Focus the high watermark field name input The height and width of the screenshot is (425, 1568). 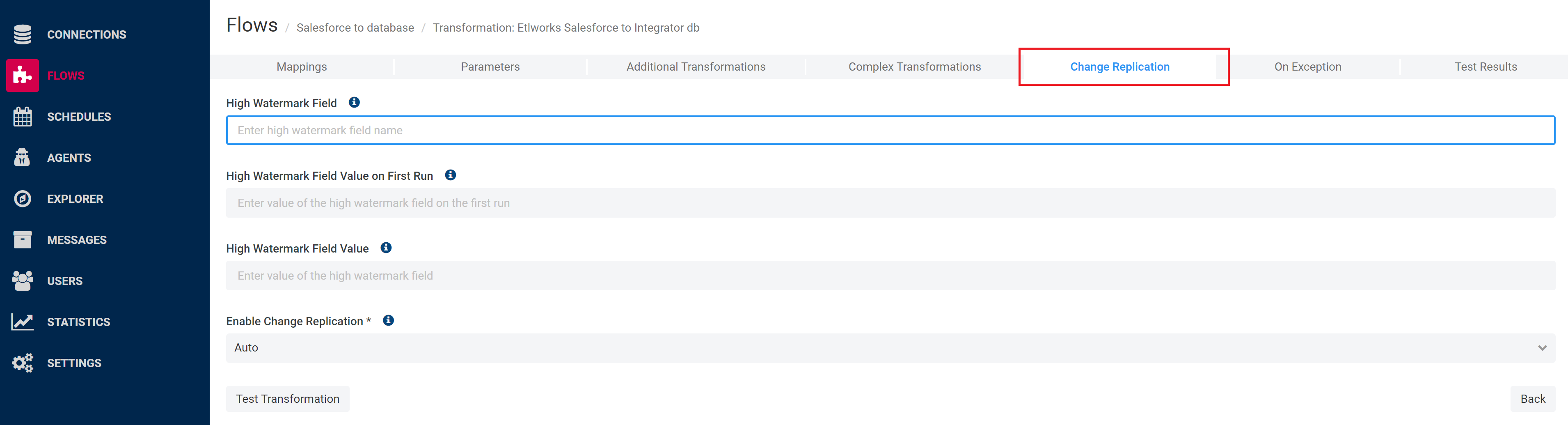[890, 130]
